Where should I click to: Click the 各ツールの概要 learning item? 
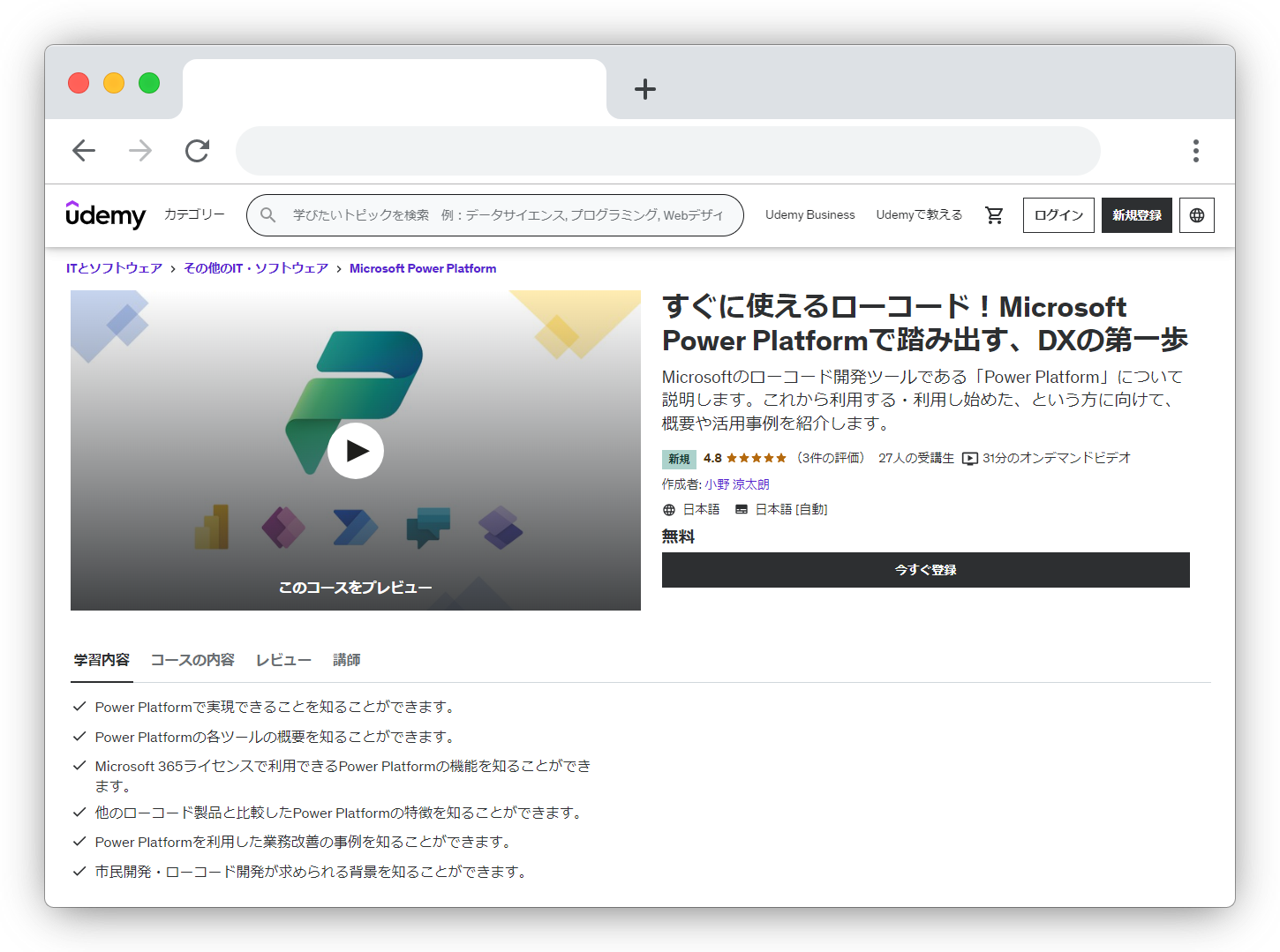(276, 737)
